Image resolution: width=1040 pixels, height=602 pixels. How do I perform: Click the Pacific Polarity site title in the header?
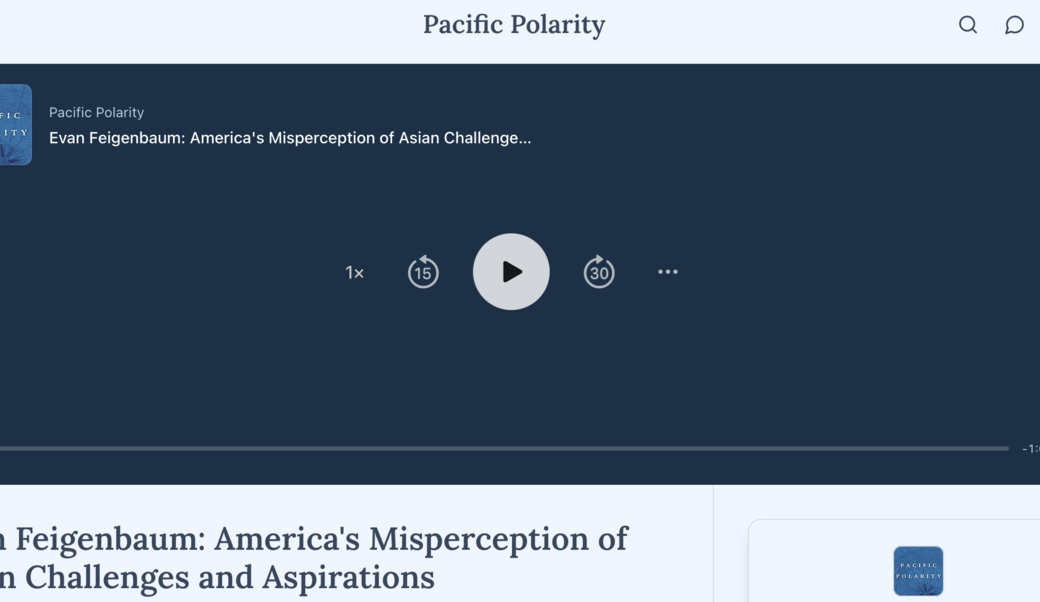coord(514,25)
